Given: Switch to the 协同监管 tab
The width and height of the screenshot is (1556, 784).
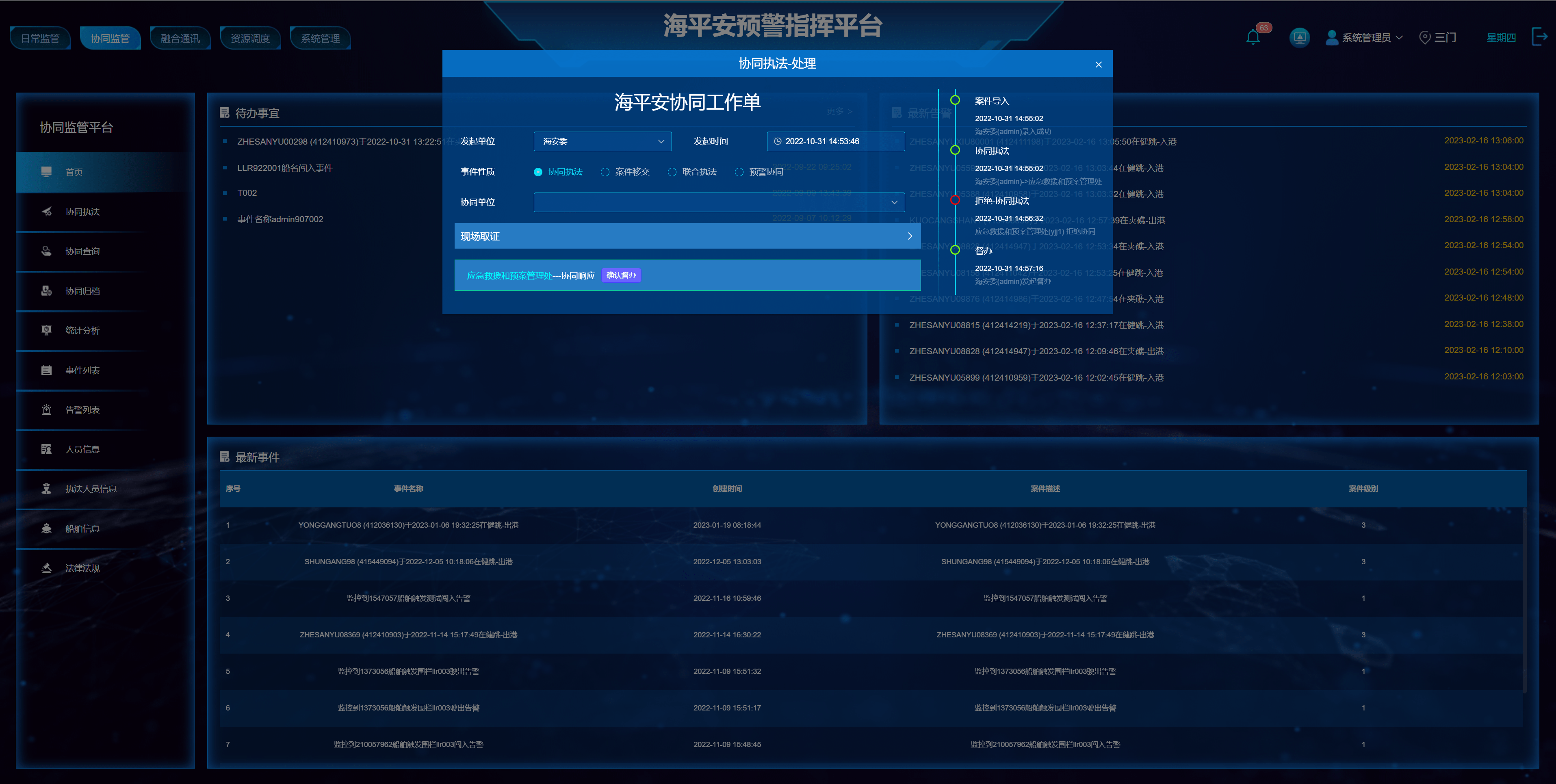Looking at the screenshot, I should tap(110, 38).
